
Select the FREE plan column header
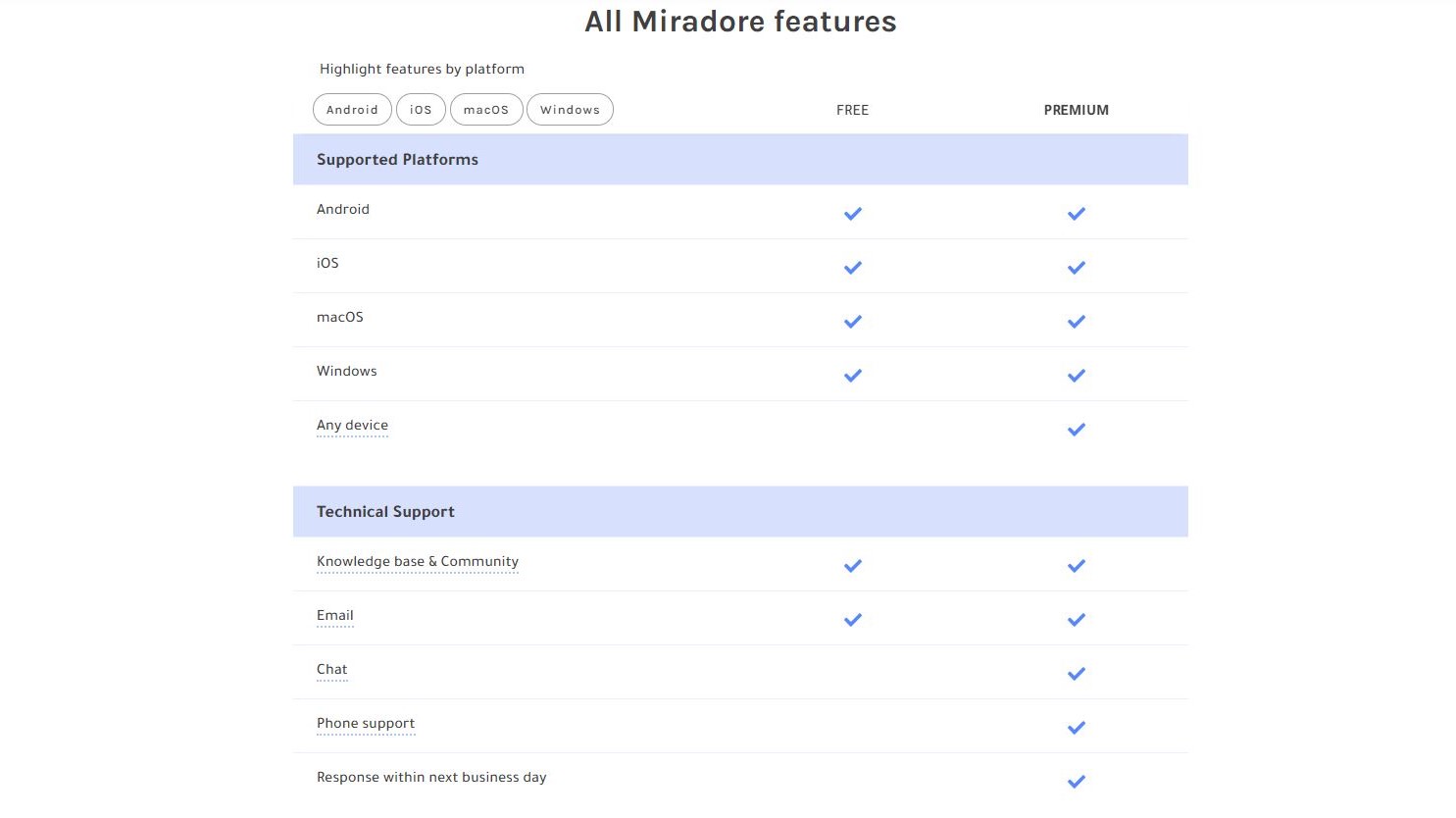pyautogui.click(x=853, y=110)
